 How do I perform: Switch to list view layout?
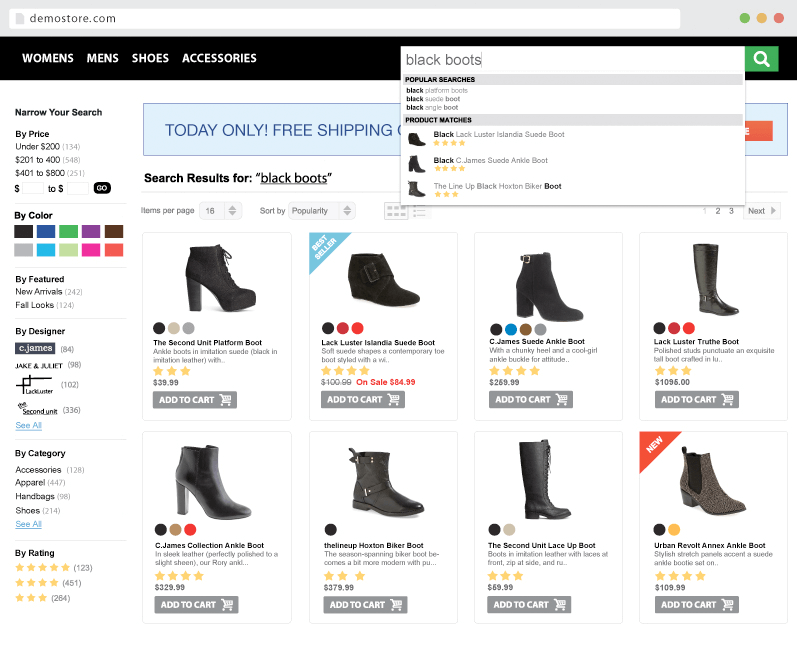(420, 211)
